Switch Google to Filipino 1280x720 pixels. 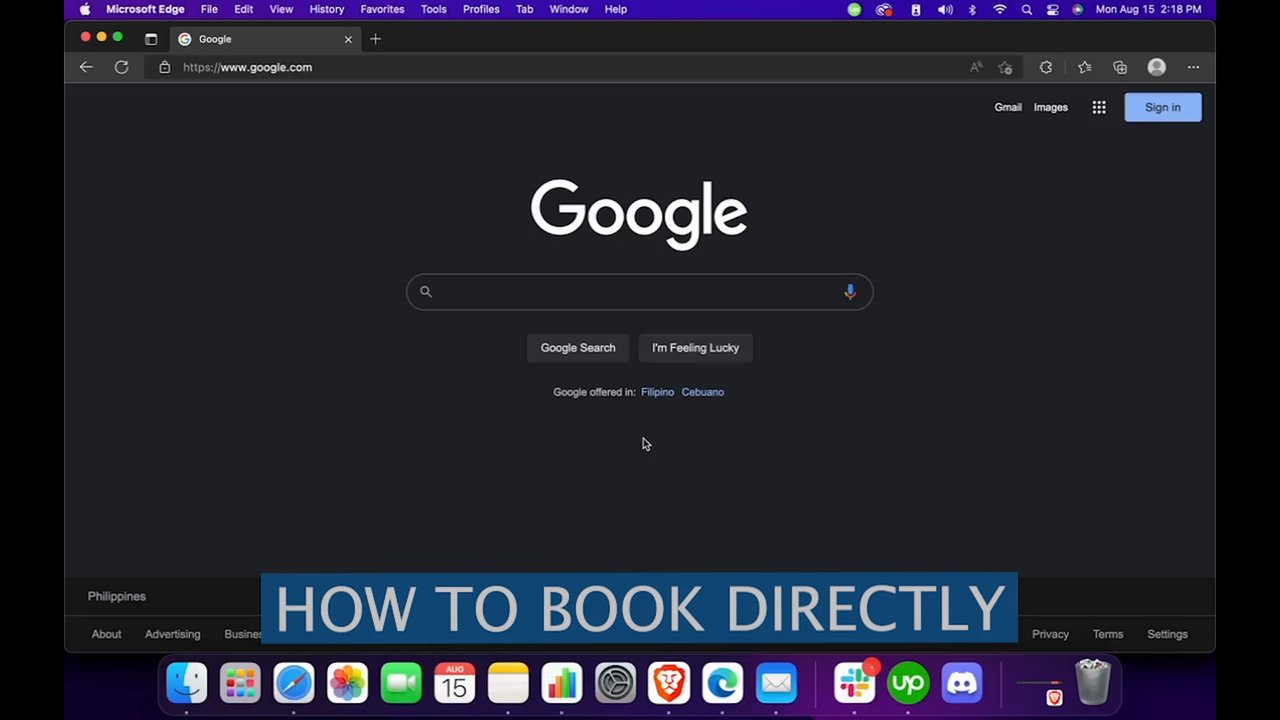(657, 392)
